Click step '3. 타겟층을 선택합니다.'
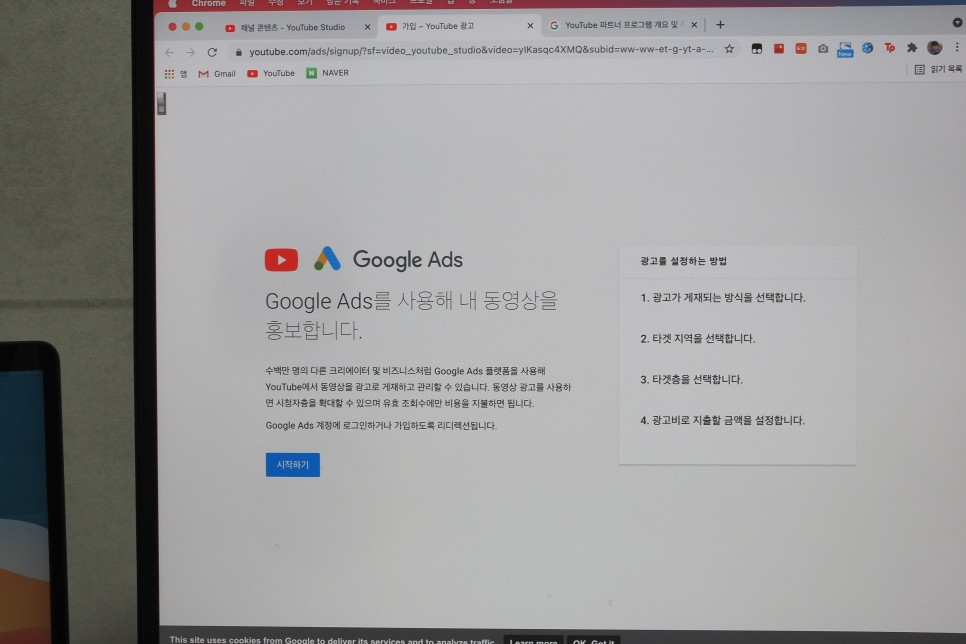Image resolution: width=966 pixels, height=644 pixels. [x=691, y=379]
